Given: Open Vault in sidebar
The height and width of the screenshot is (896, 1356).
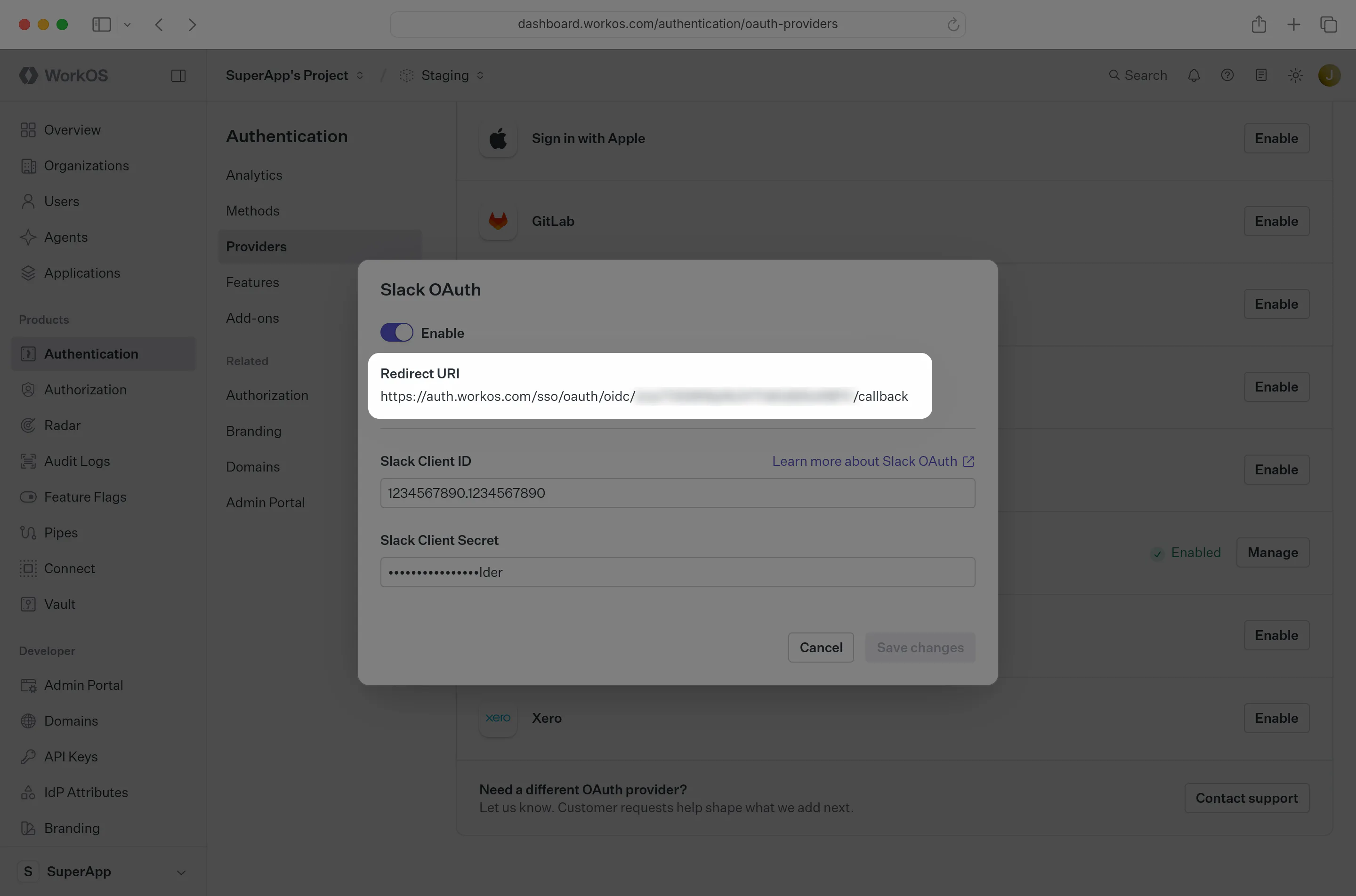Looking at the screenshot, I should 103,604.
